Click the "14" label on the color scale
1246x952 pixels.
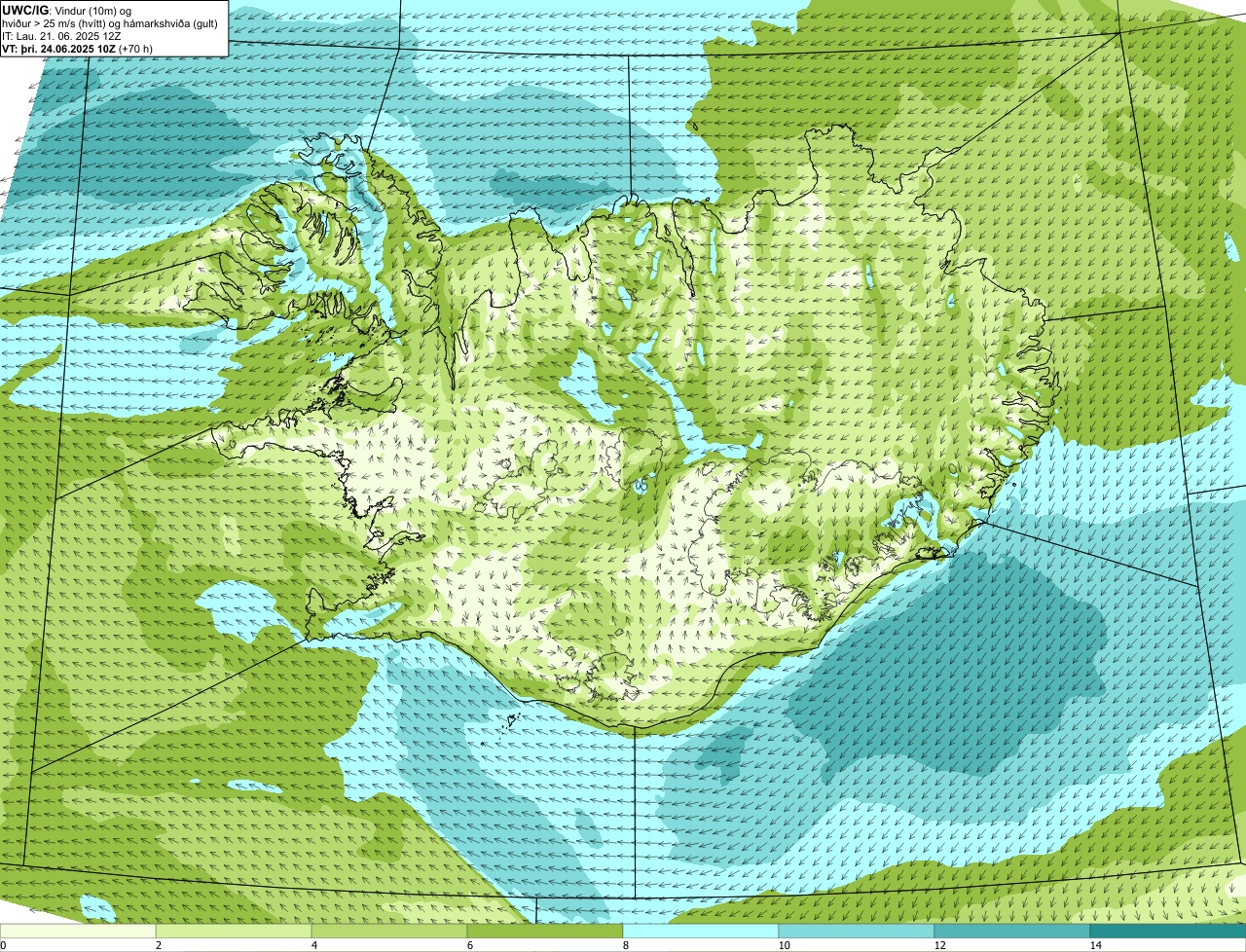tap(1095, 945)
